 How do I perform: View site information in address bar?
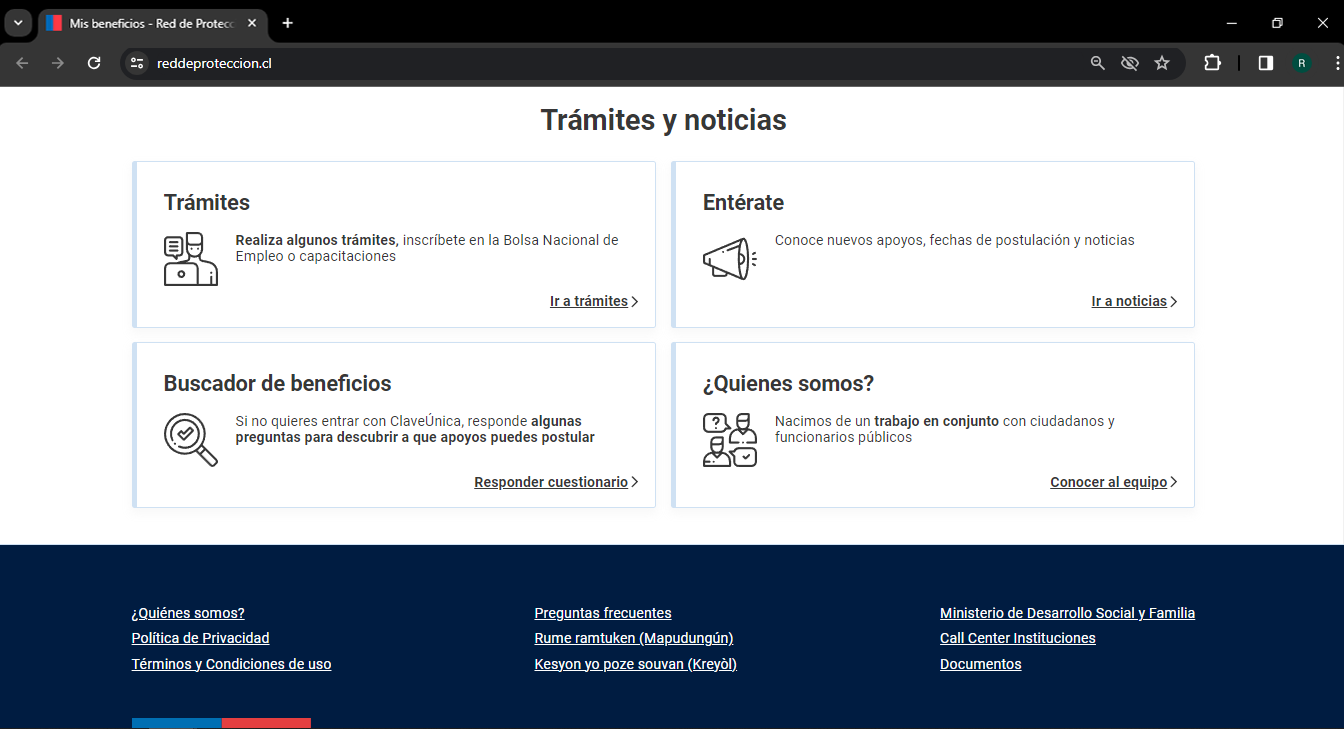[137, 63]
